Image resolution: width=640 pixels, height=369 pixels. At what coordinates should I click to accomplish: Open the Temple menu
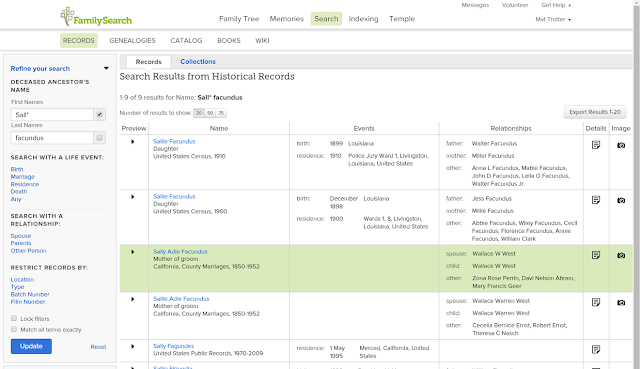[402, 19]
